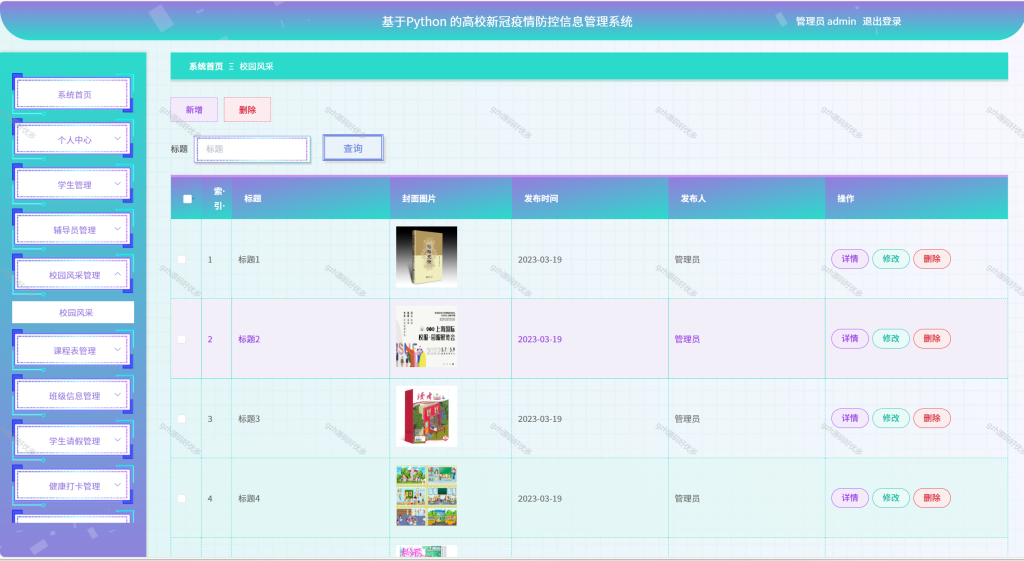Check the row 4 checkbox
The width and height of the screenshot is (1024, 561).
tap(182, 498)
